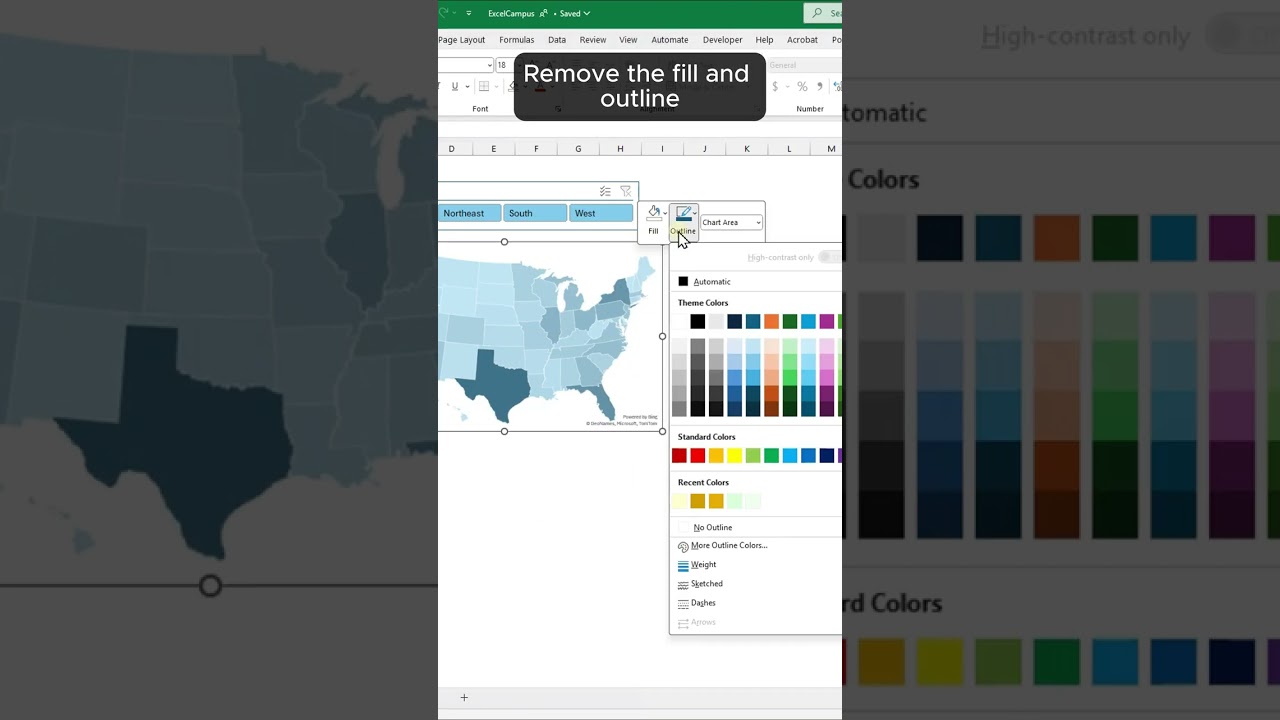Click the black Automatic color square

683,282
